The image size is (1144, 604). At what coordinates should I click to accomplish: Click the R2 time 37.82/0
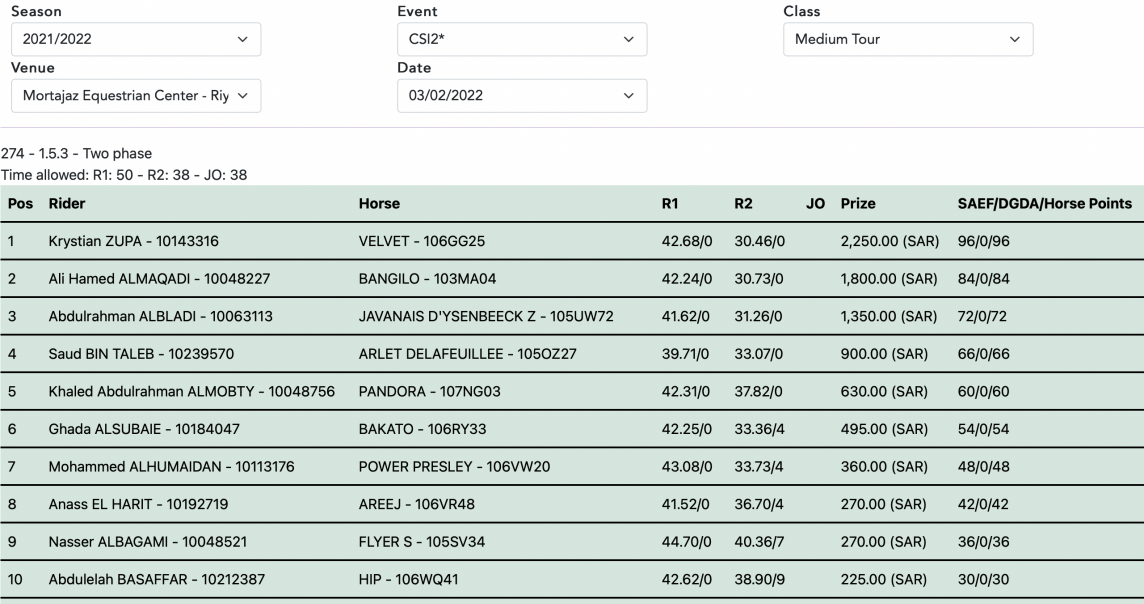(758, 392)
